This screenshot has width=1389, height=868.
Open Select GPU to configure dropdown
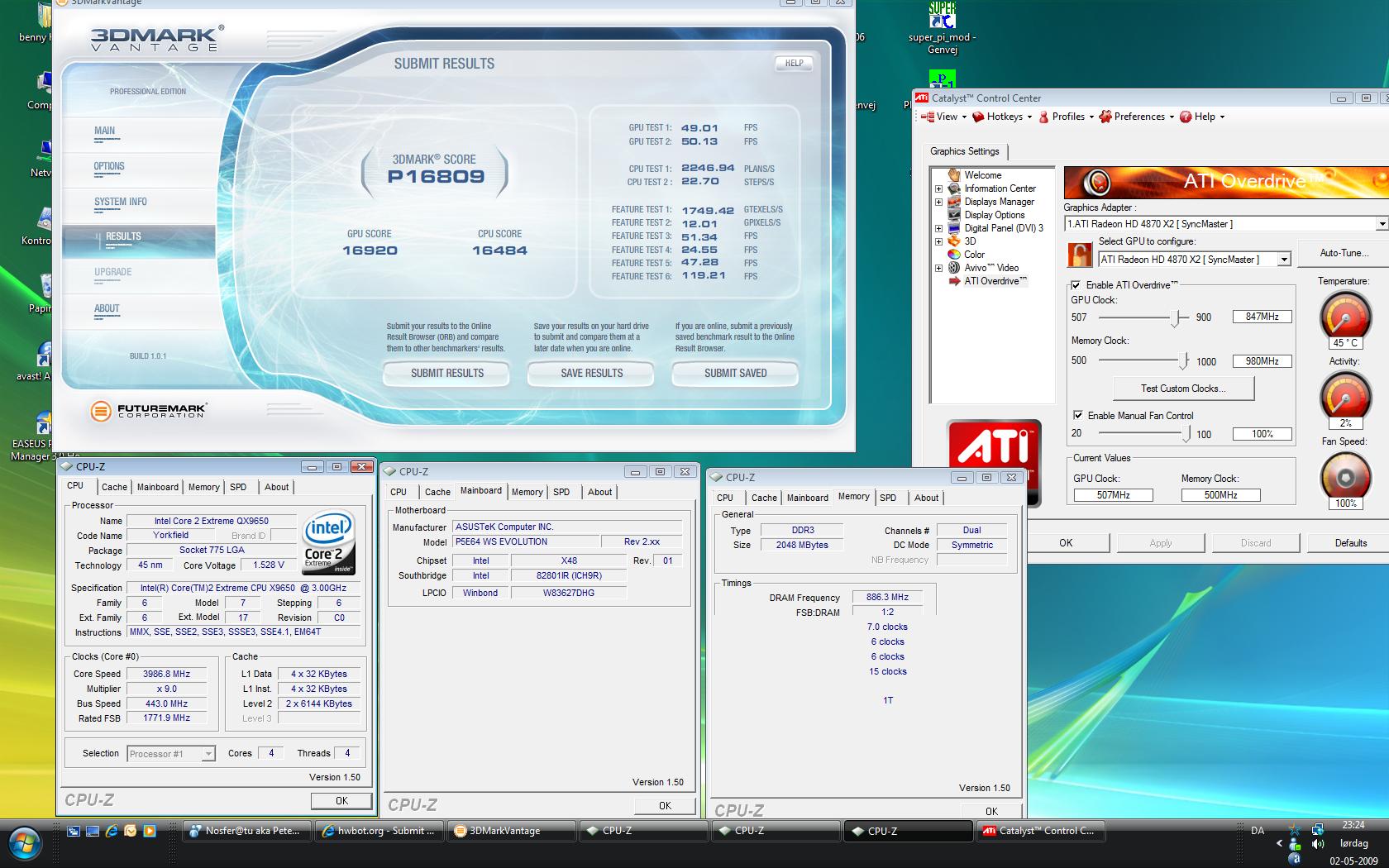pos(1284,260)
